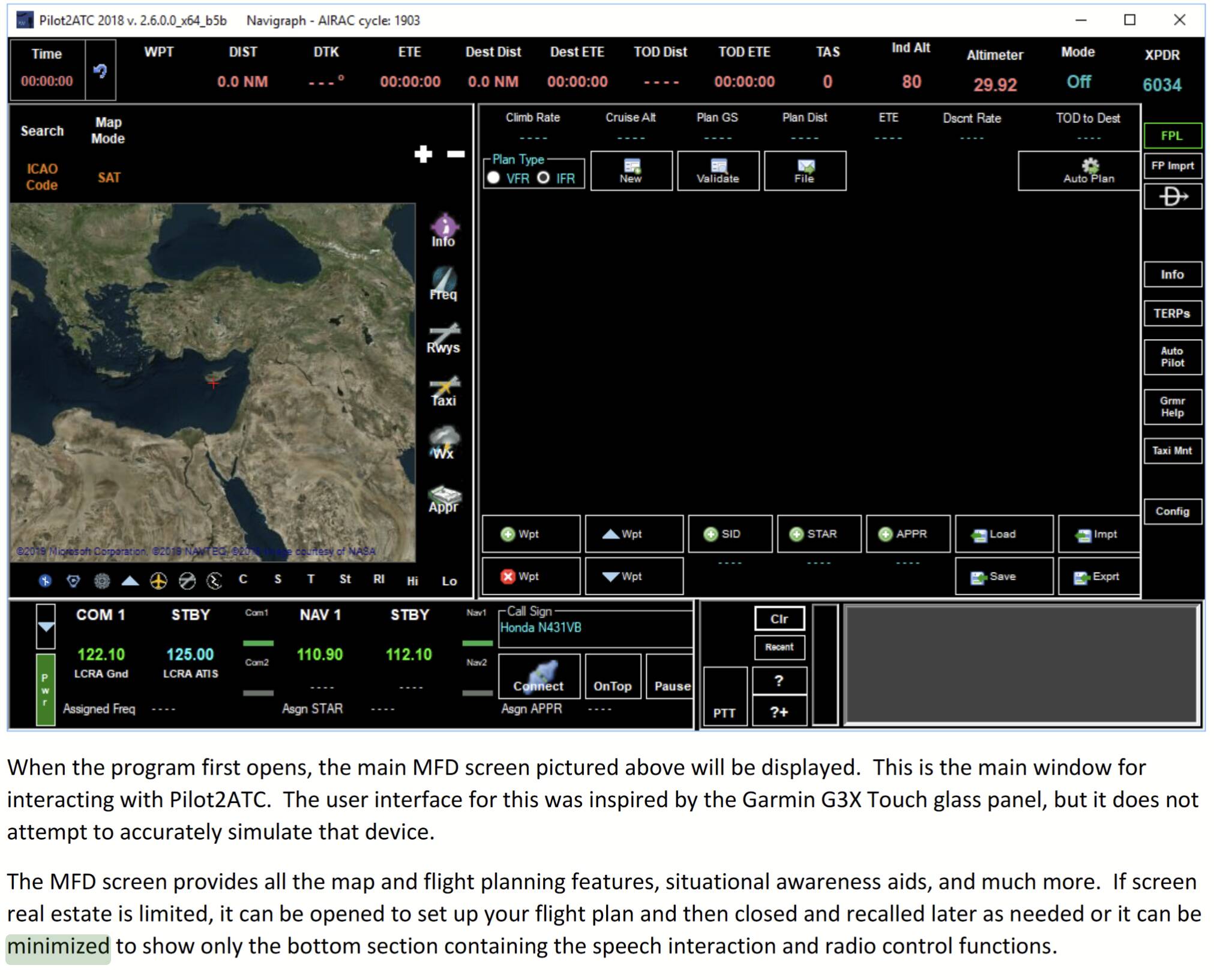
Task: Open the Config page
Action: point(1172,511)
